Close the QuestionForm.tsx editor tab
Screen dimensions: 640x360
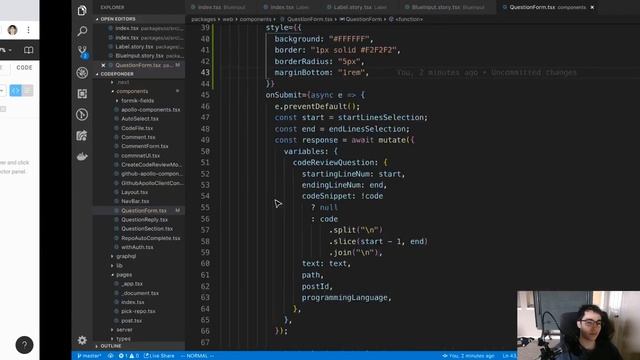[592, 7]
